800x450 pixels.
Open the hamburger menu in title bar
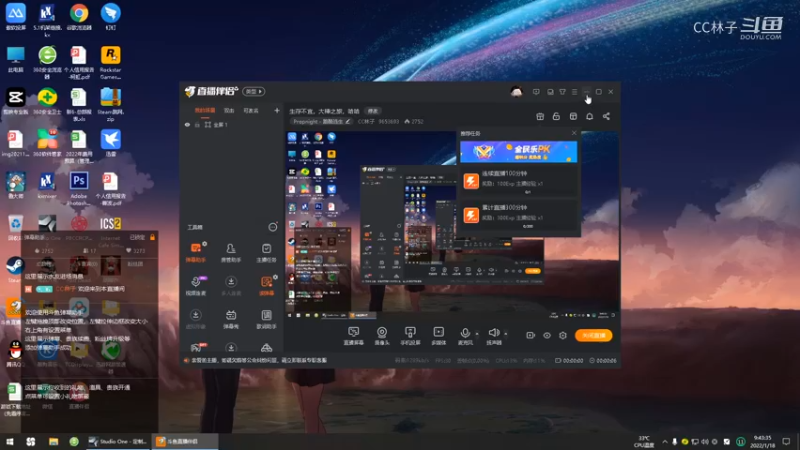coord(574,92)
